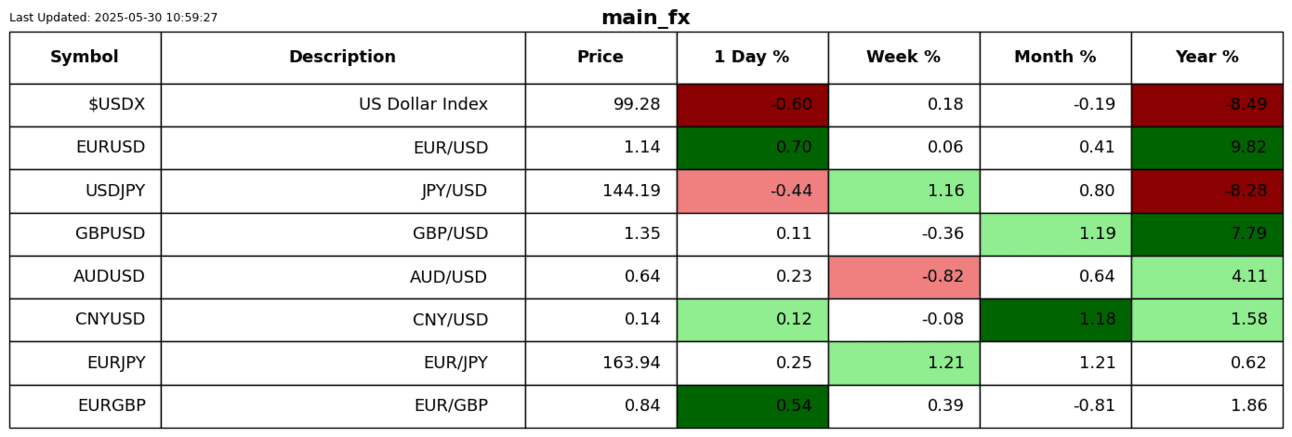Click the 1 Day % header
Screen dimensions: 1292x437
[x=751, y=57]
